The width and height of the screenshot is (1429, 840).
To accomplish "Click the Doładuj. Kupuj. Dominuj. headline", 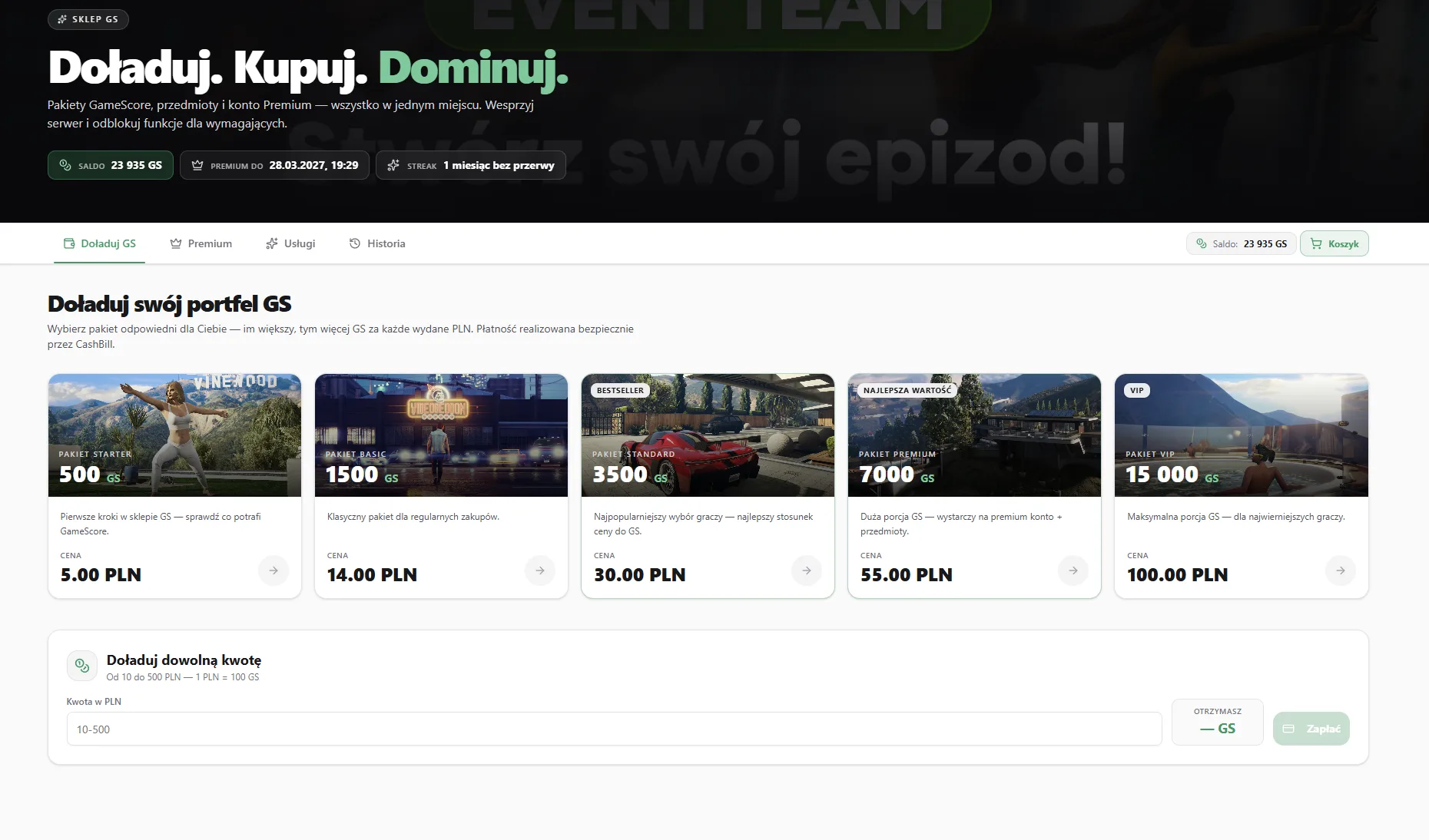I will [308, 68].
